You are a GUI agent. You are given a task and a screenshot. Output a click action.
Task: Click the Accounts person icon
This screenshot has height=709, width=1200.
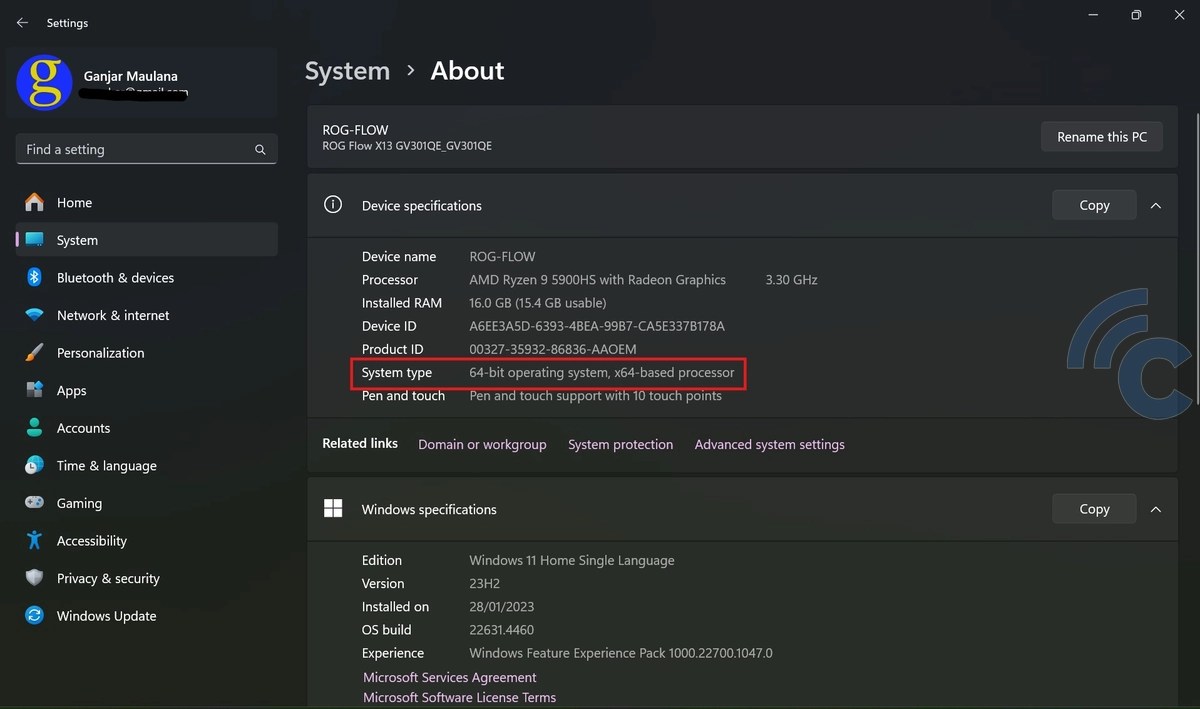coord(35,428)
